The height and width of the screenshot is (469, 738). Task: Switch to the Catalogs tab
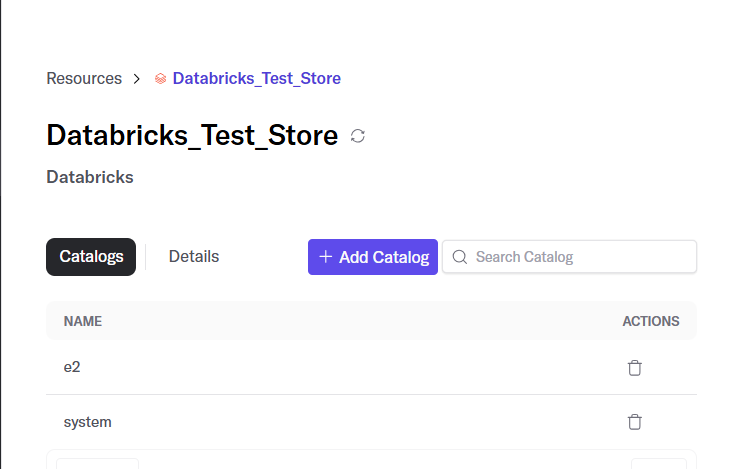(x=91, y=257)
